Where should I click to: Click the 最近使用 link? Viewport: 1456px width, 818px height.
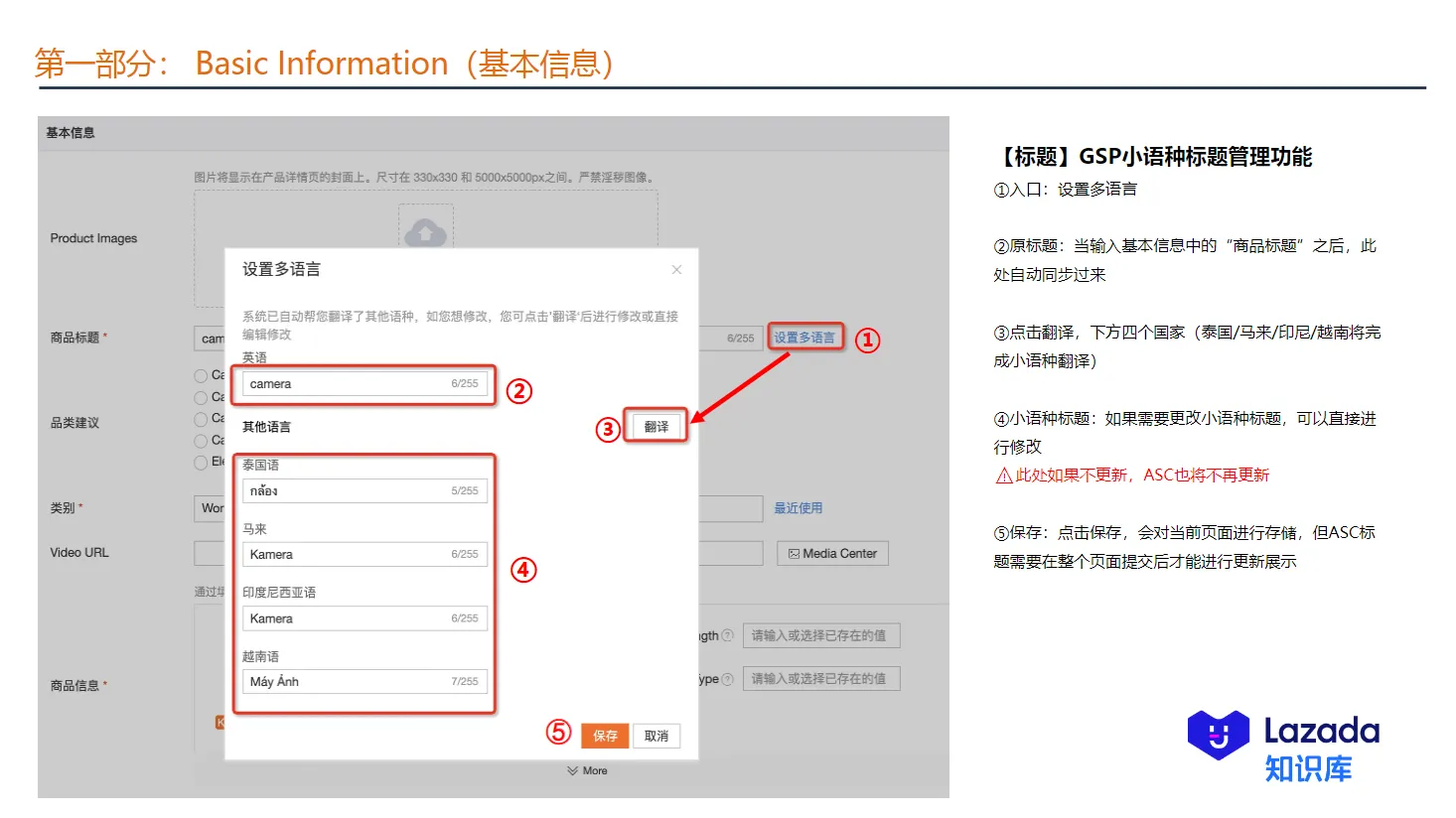click(798, 508)
